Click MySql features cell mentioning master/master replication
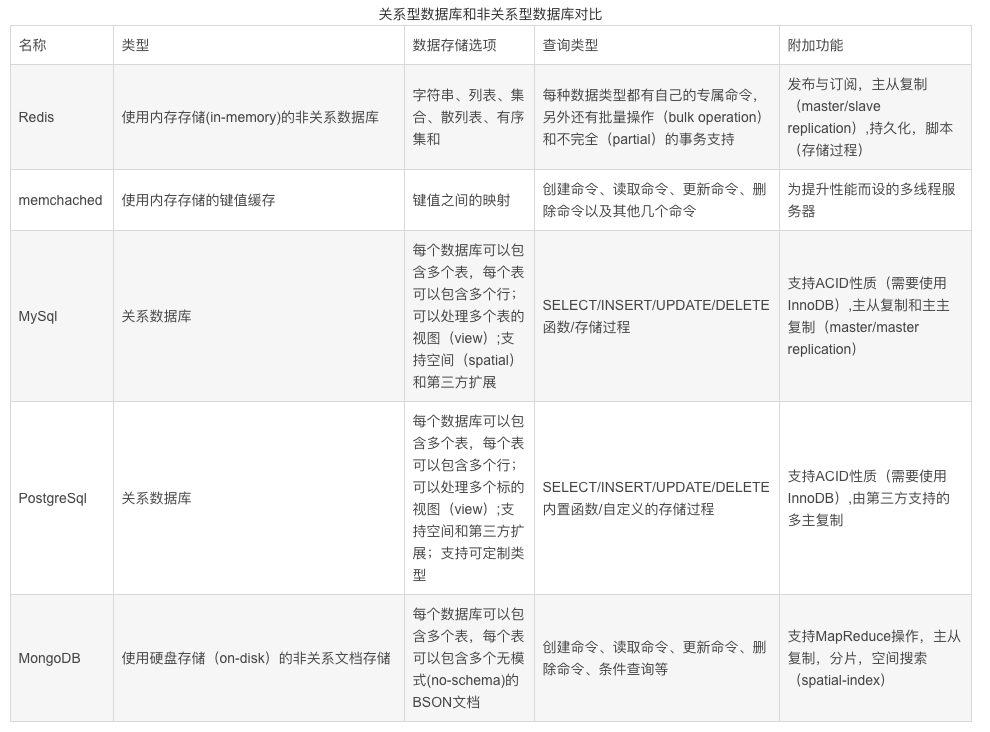Screen dimensions: 990x732 (875, 316)
